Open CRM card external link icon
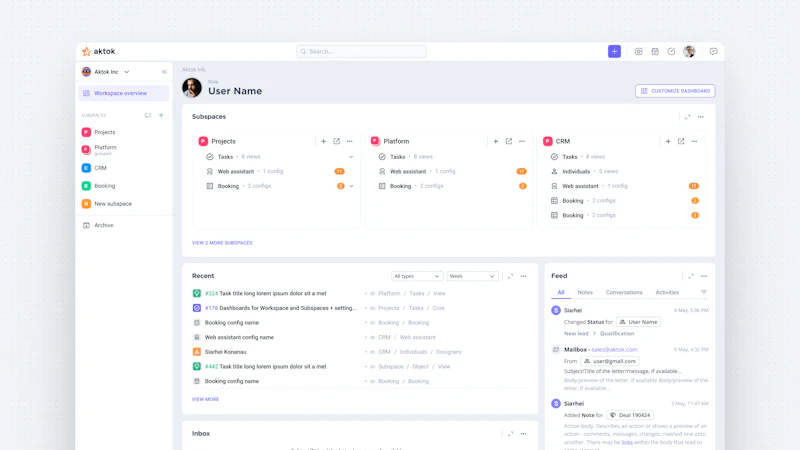 (681, 141)
